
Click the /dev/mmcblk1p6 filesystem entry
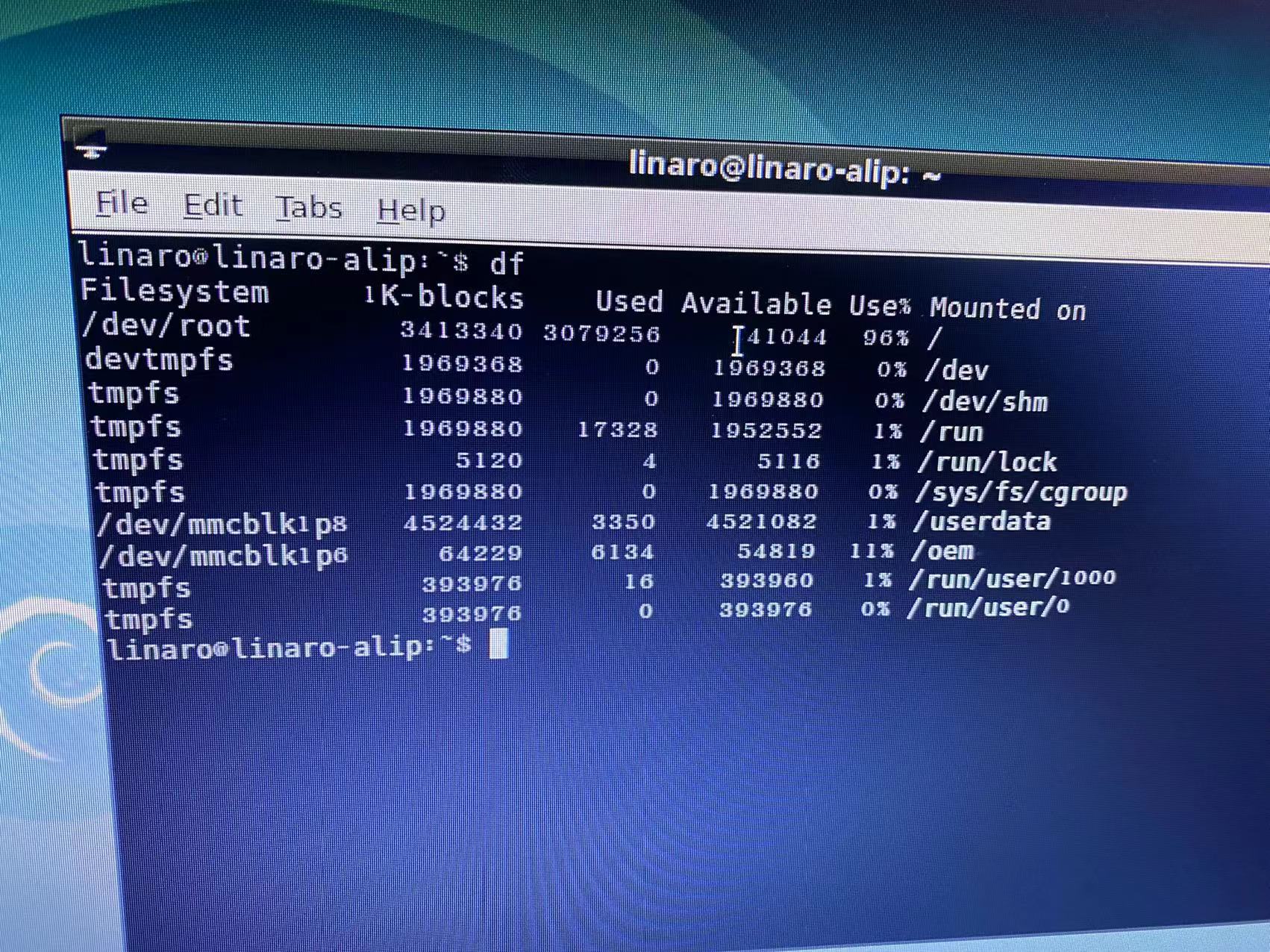[x=224, y=556]
